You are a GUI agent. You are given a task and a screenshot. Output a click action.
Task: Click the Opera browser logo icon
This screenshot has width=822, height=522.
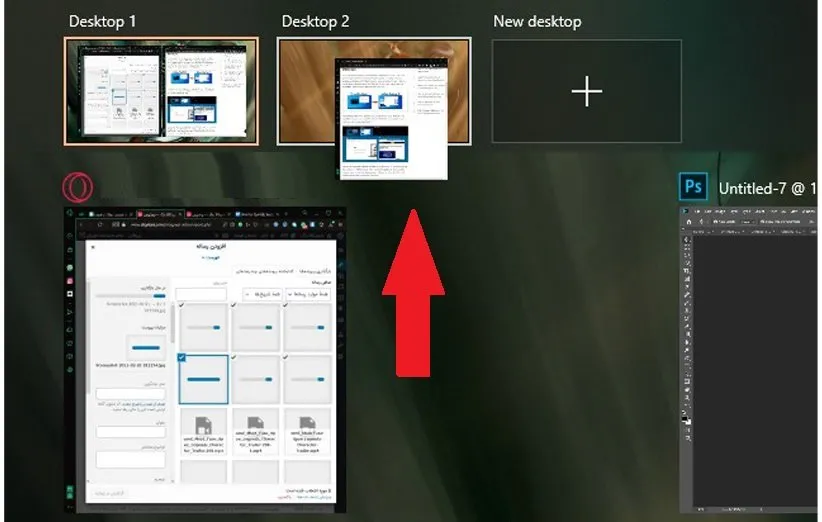tap(78, 188)
